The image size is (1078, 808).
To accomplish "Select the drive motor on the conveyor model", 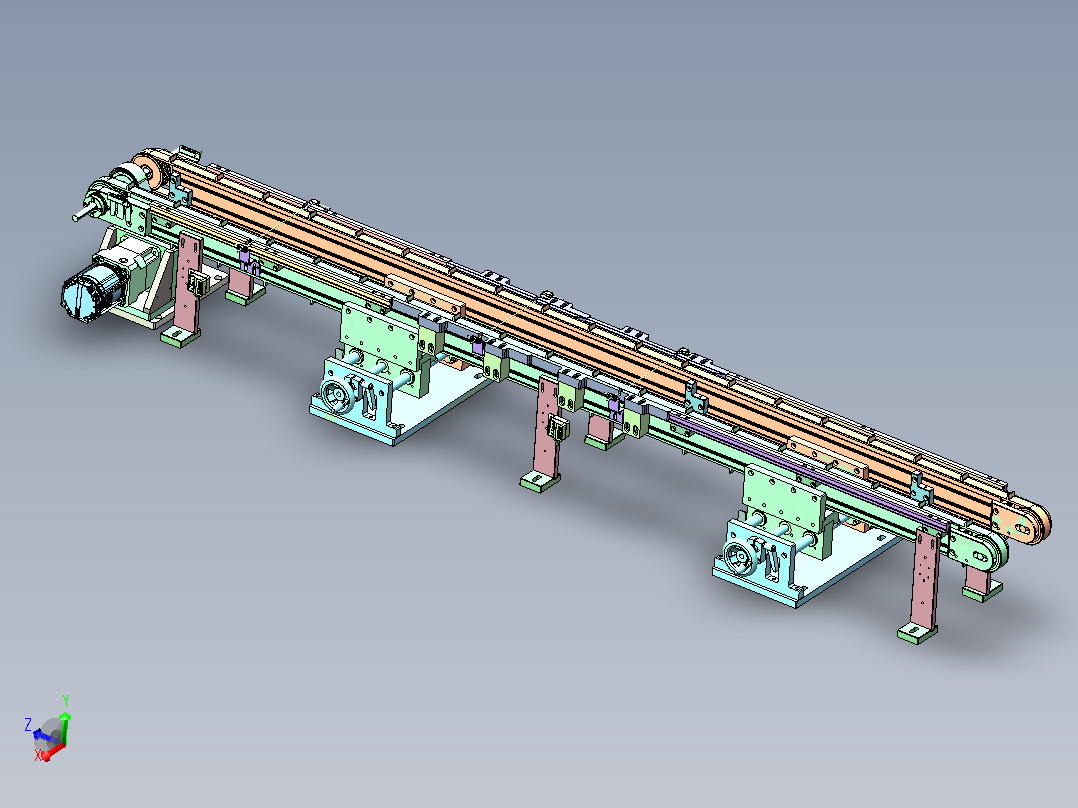I will pyautogui.click(x=95, y=292).
